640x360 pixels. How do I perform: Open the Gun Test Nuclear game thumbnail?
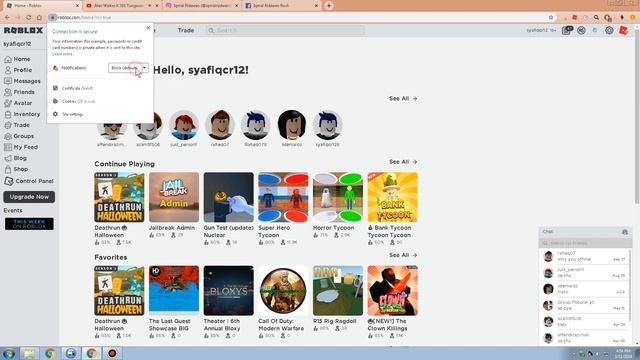[x=229, y=197]
